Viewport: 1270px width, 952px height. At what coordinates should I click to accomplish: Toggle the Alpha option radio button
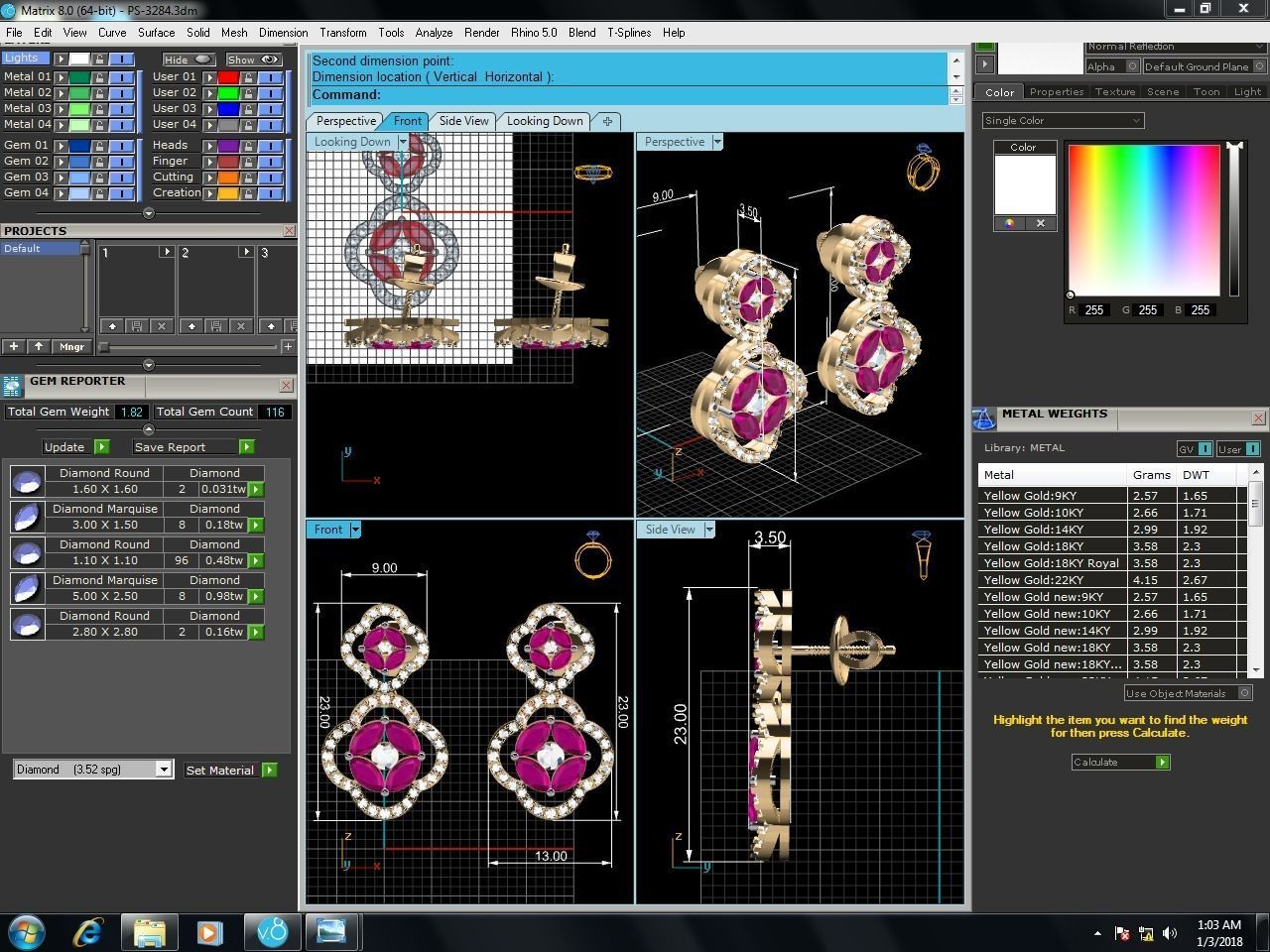1132,66
